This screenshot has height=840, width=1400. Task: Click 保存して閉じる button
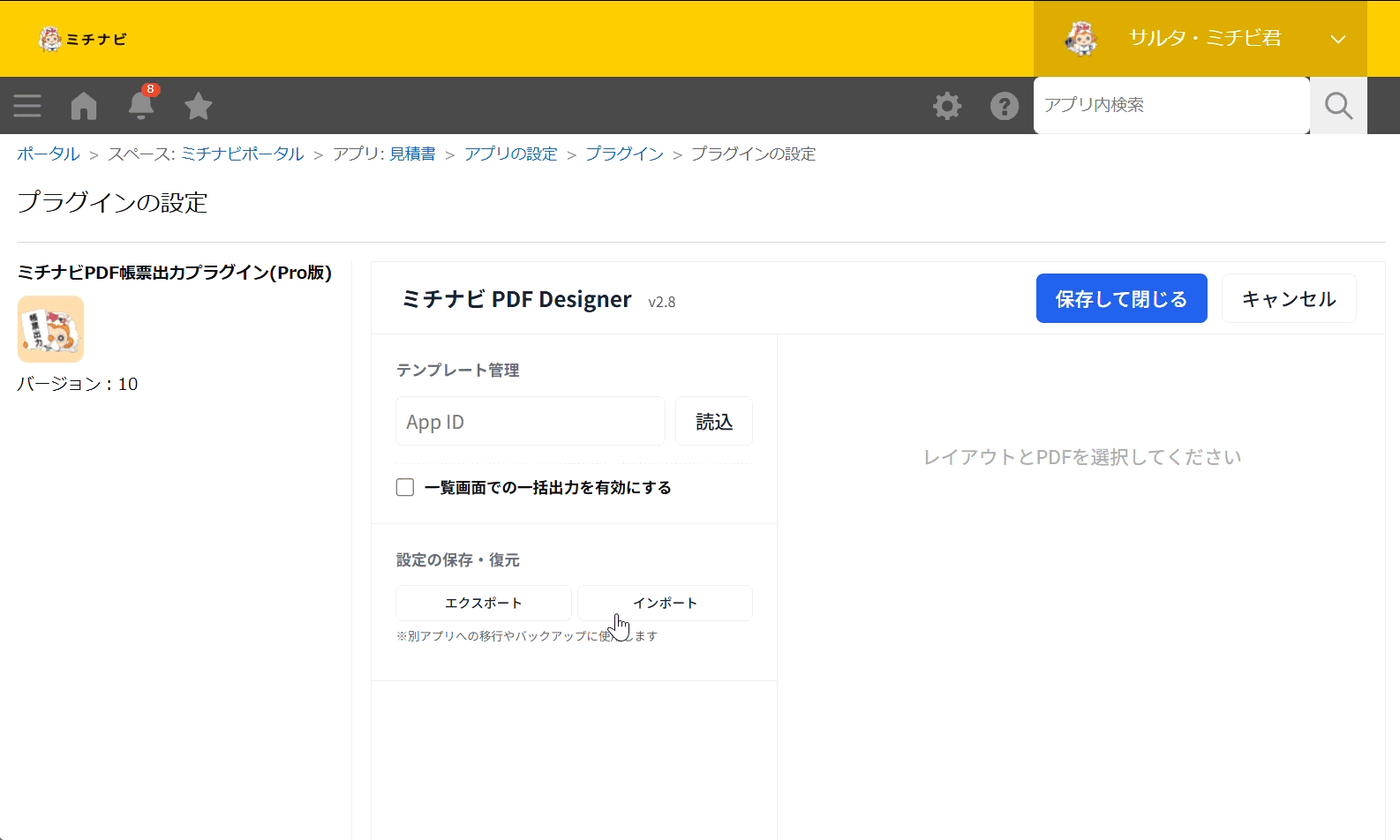coord(1122,298)
